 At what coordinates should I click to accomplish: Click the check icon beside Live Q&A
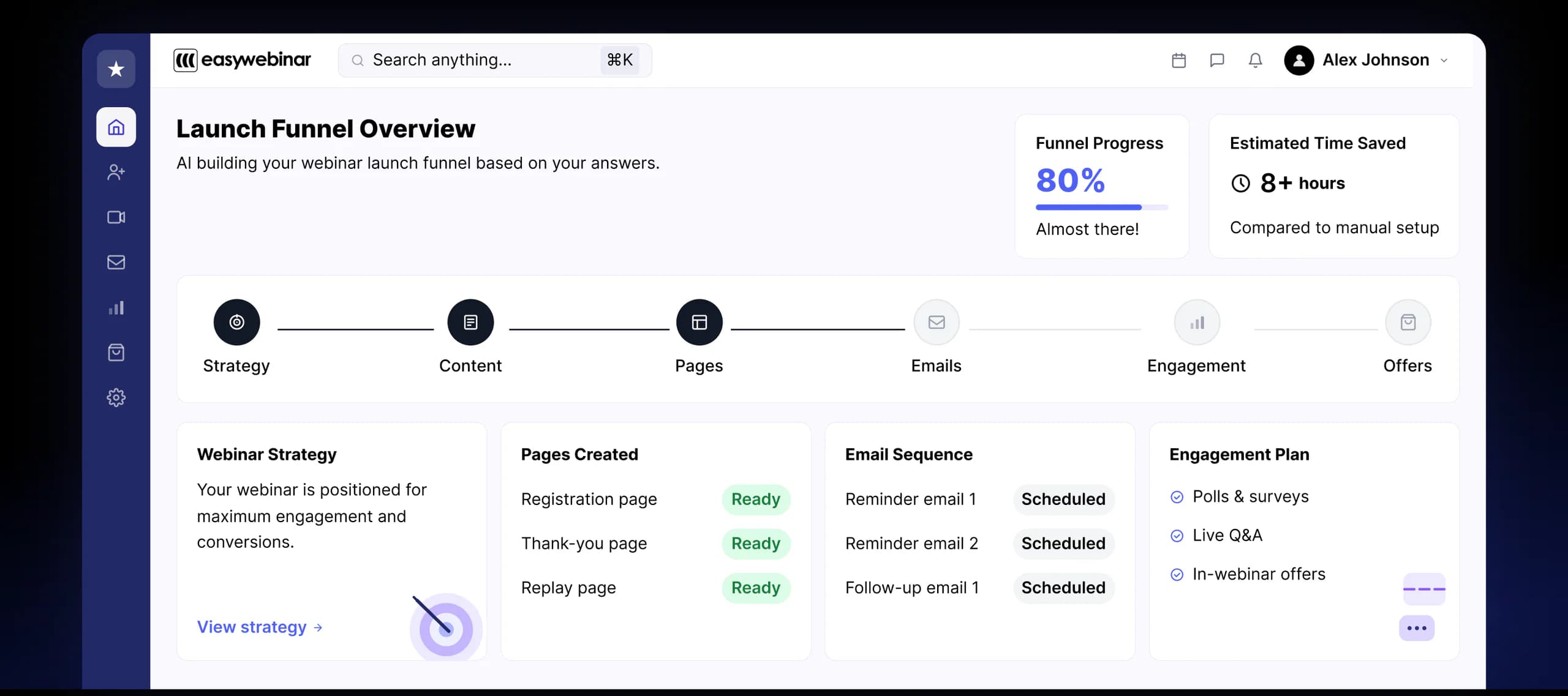point(1177,536)
